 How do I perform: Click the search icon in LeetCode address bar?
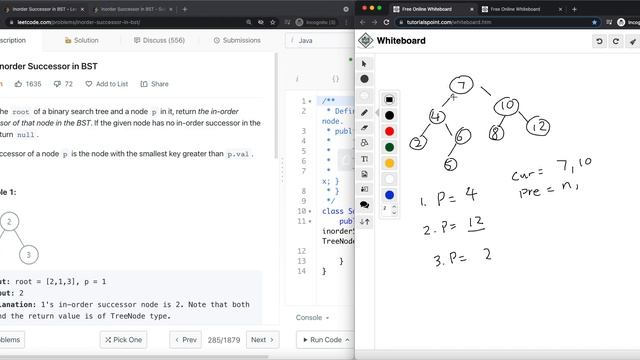pos(249,22)
